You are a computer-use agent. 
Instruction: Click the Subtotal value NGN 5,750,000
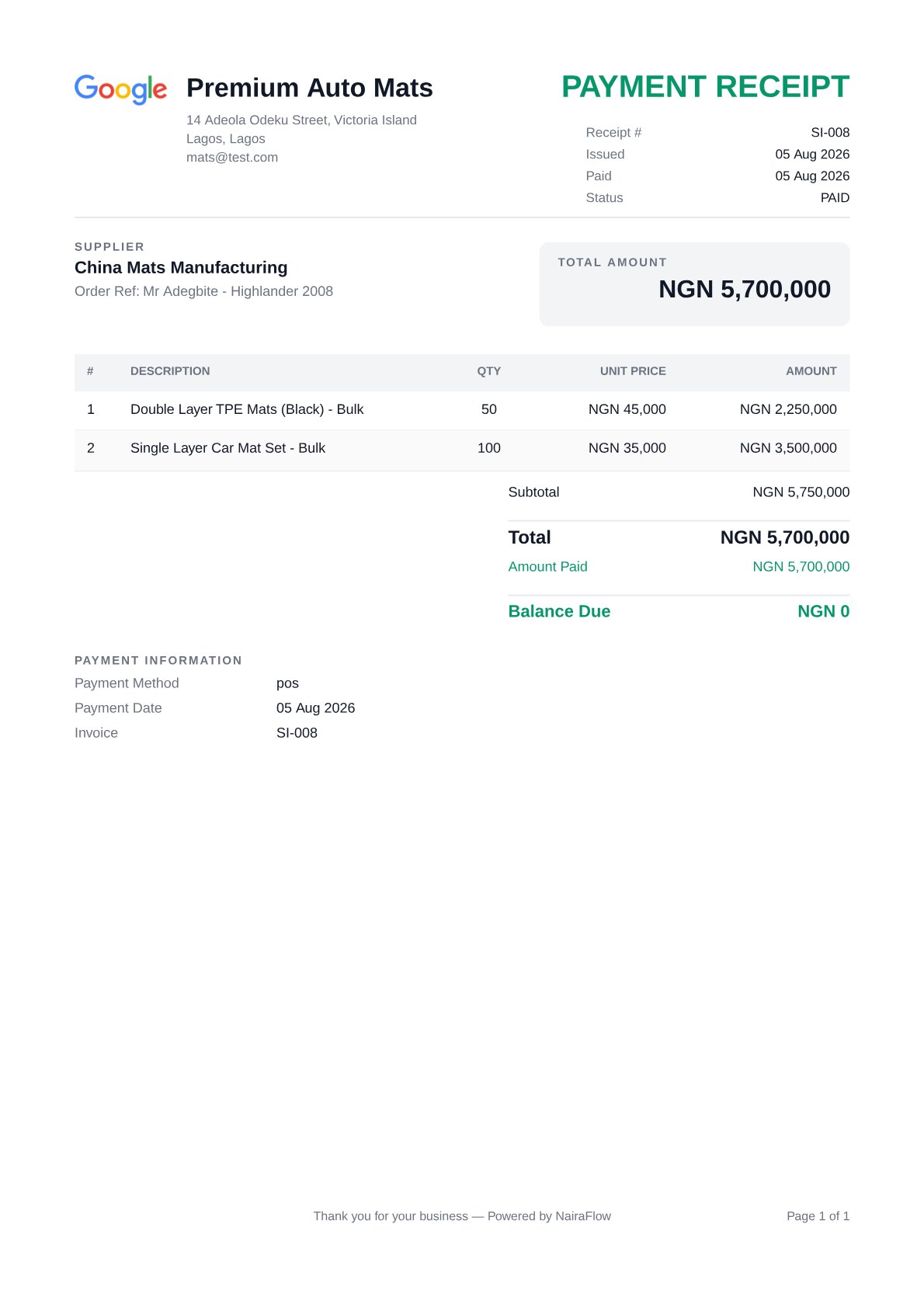801,492
